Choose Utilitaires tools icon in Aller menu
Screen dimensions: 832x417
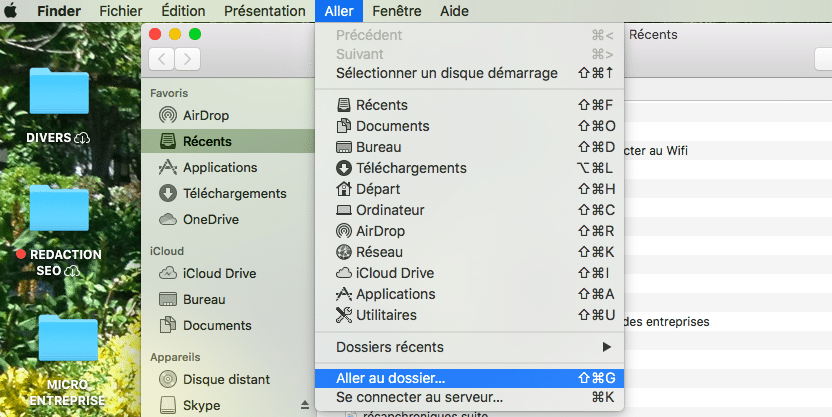(x=344, y=315)
